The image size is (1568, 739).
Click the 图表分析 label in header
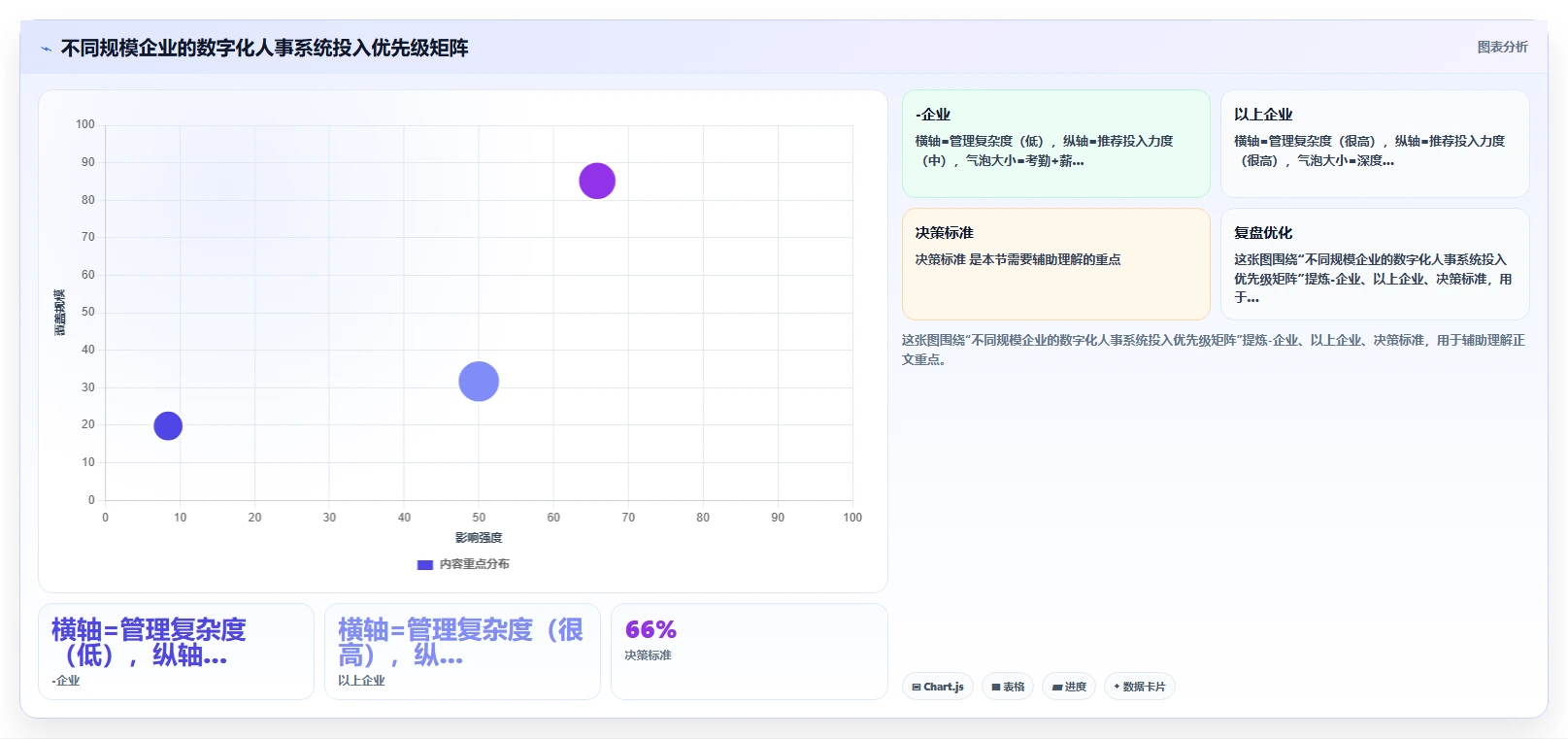[1502, 47]
